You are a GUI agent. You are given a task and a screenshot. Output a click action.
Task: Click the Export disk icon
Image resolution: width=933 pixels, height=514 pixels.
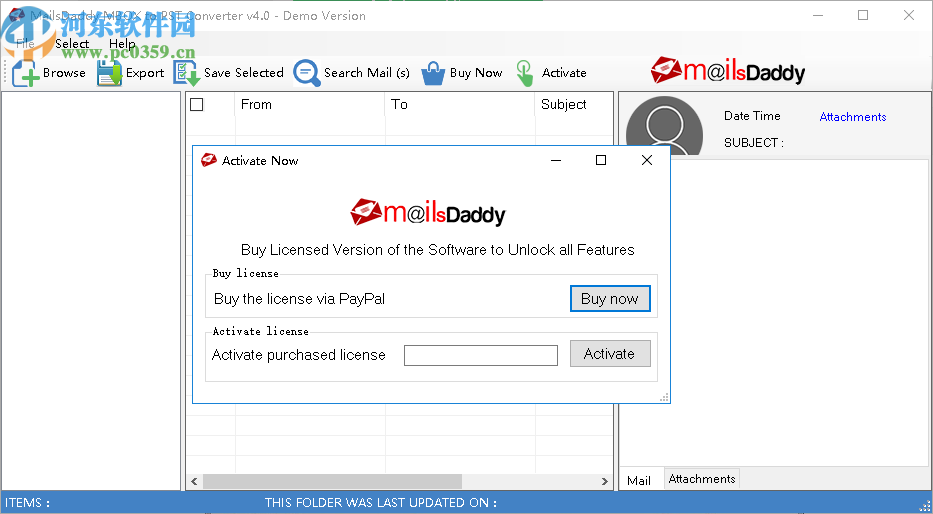point(109,73)
